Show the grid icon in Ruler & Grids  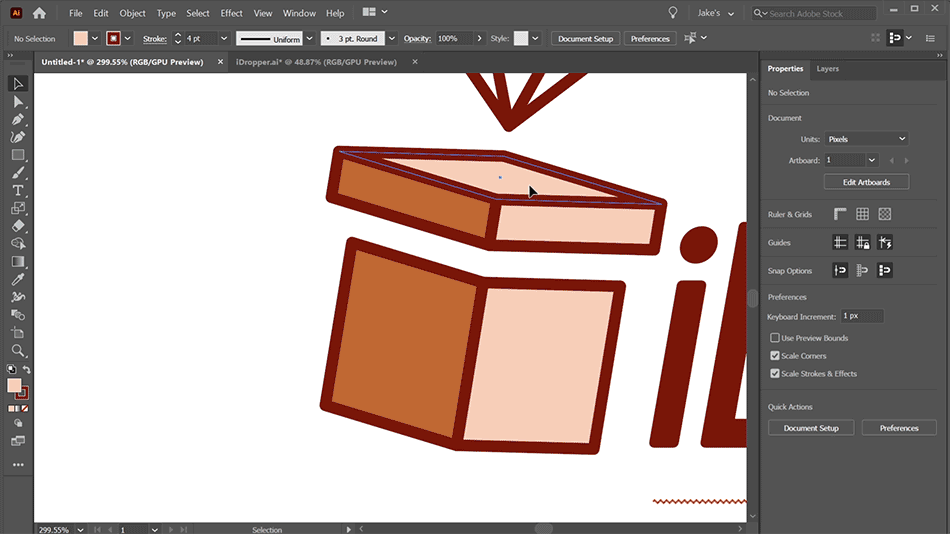(x=862, y=214)
